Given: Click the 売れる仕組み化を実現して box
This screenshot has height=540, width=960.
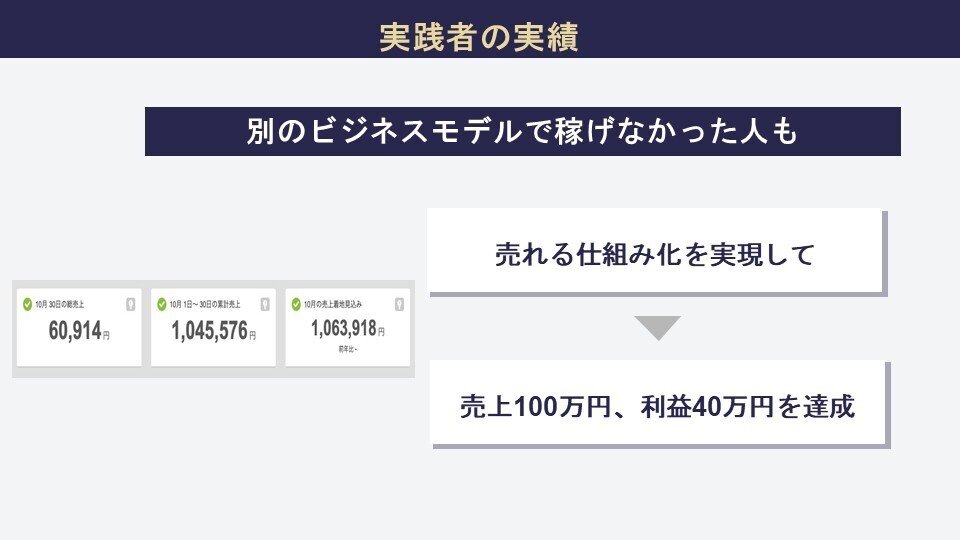Looking at the screenshot, I should [x=655, y=254].
